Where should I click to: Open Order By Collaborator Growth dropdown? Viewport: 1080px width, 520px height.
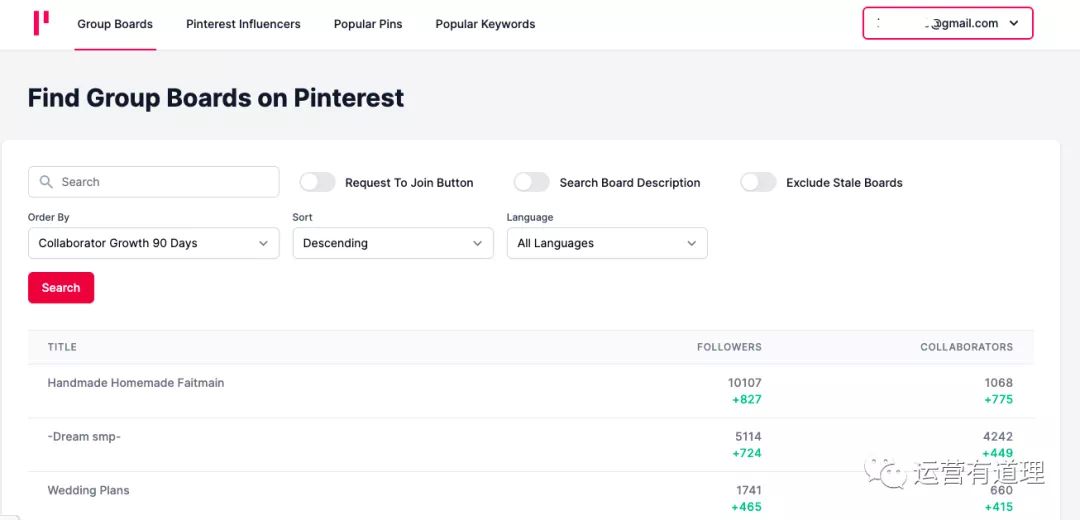click(154, 243)
